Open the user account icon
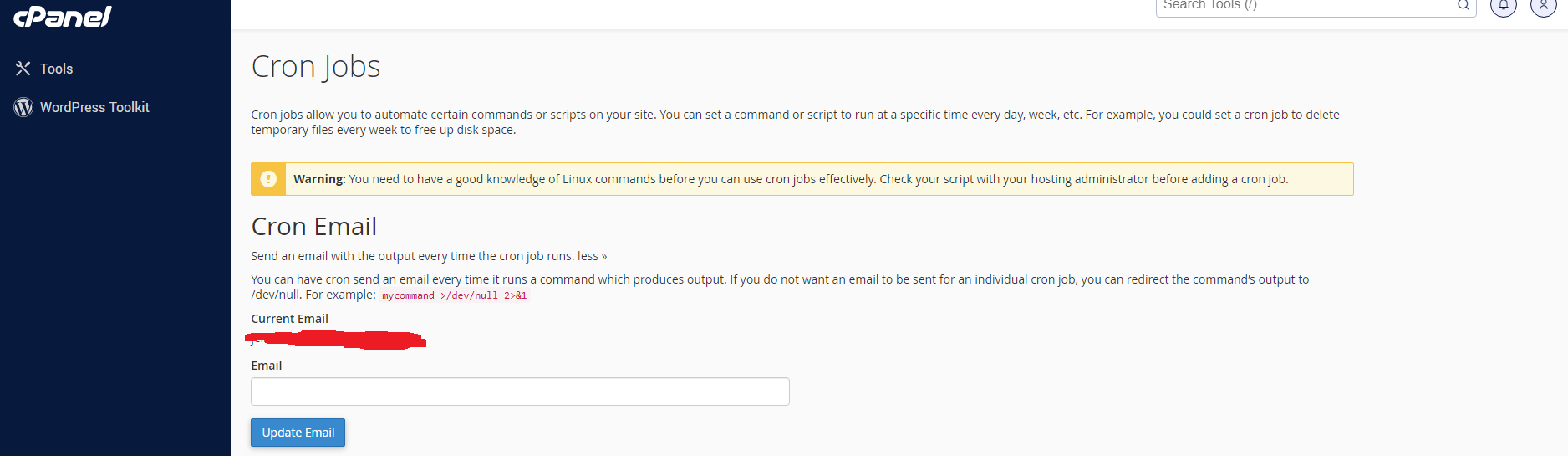Screen dimensions: 1568x456 pyautogui.click(x=1543, y=6)
